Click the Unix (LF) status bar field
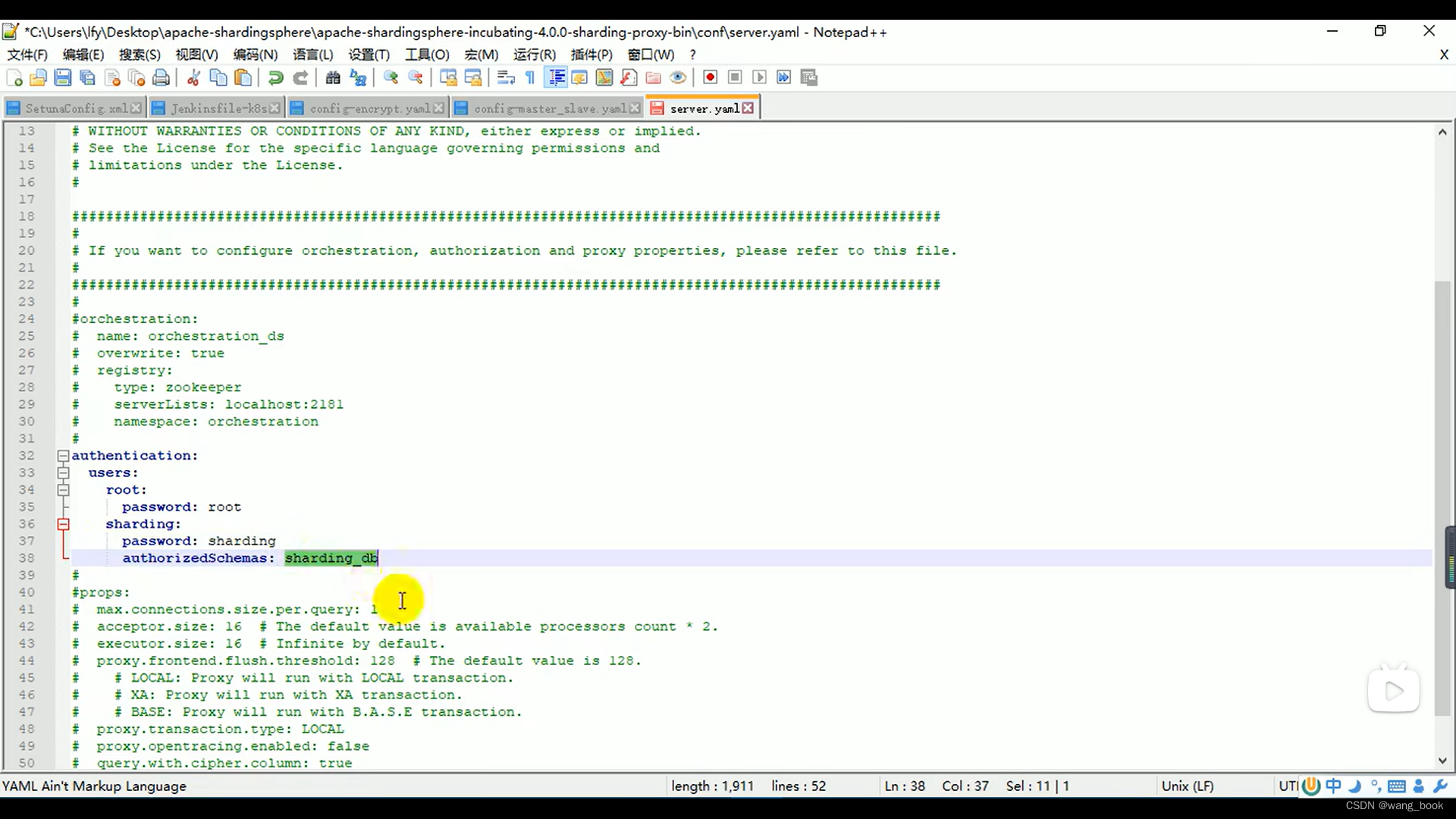Image resolution: width=1456 pixels, height=819 pixels. [1188, 786]
